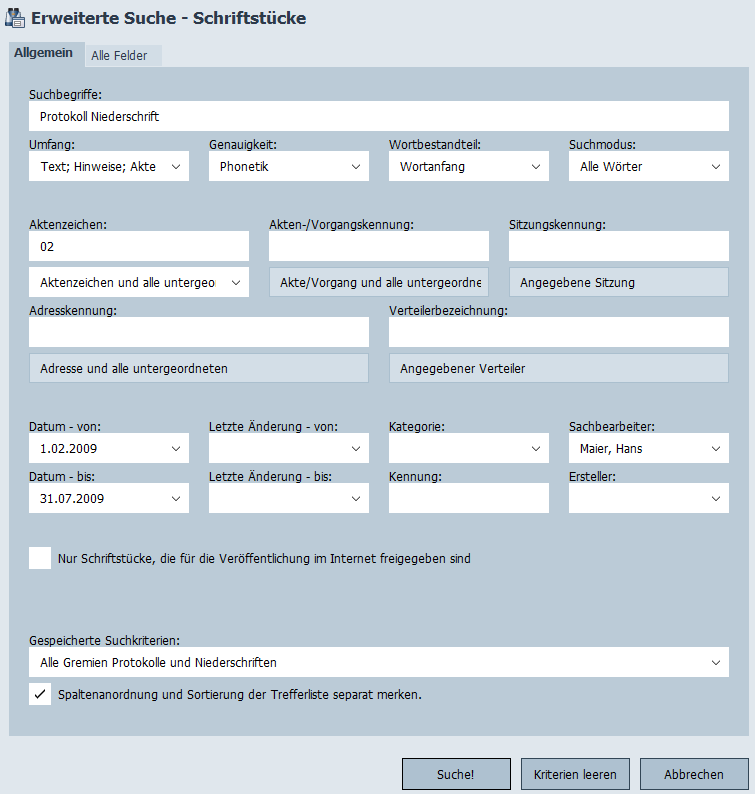Click the Kriterien leeren button
Image resolution: width=755 pixels, height=794 pixels.
[575, 774]
